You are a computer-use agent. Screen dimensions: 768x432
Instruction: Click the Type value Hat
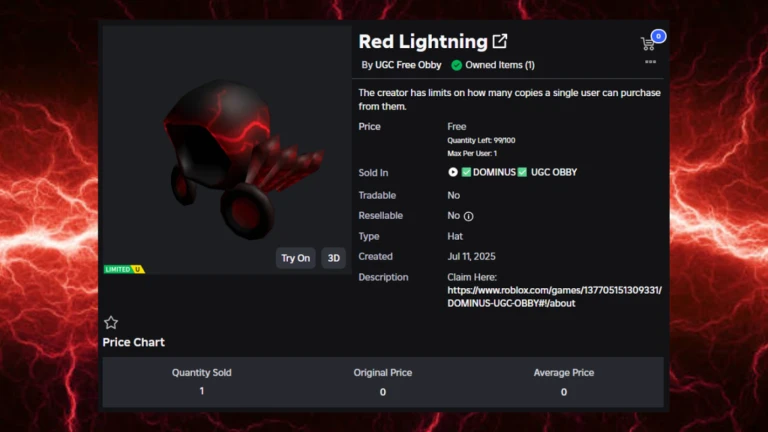click(455, 236)
